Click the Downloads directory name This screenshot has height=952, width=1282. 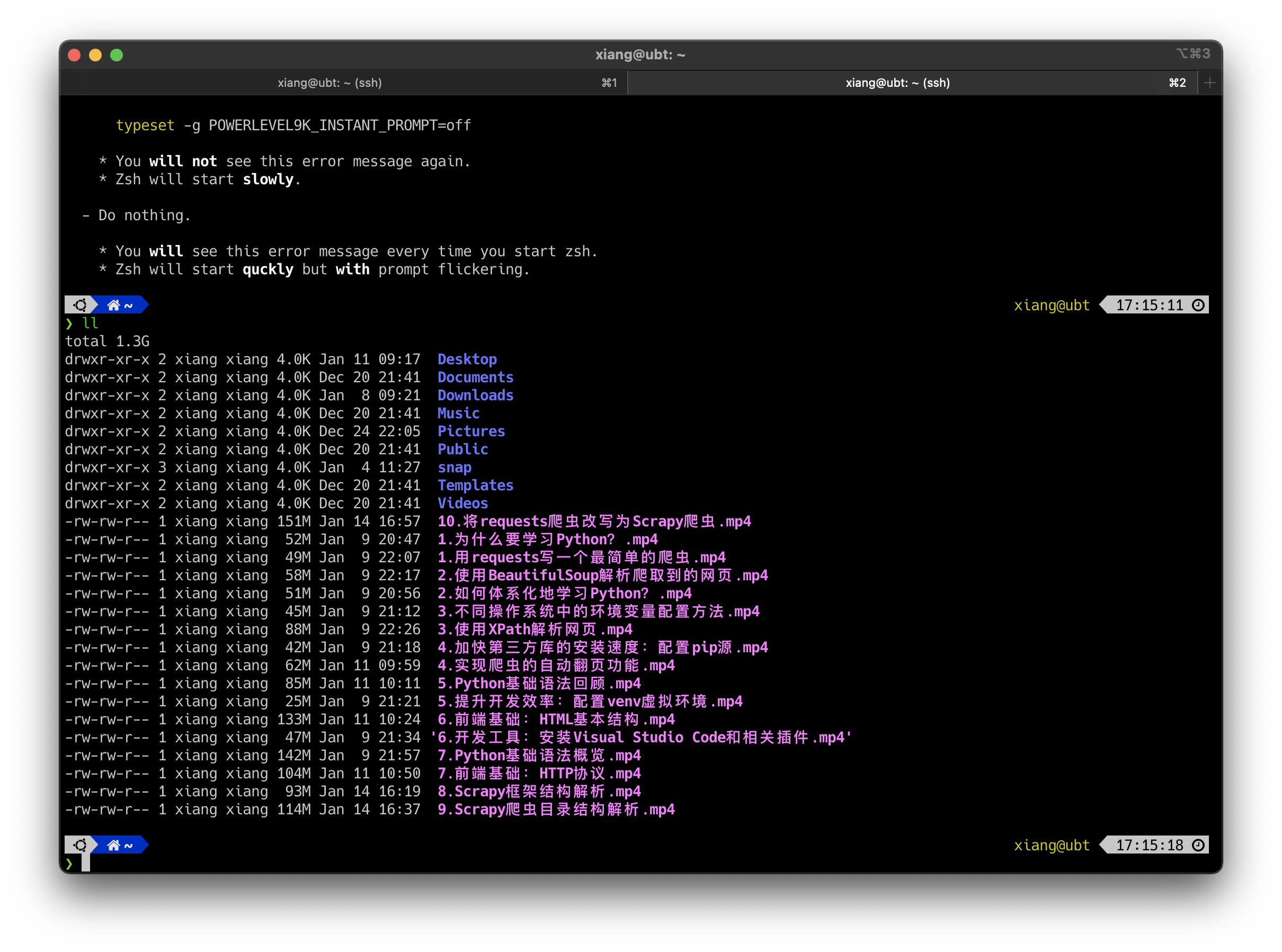[476, 395]
